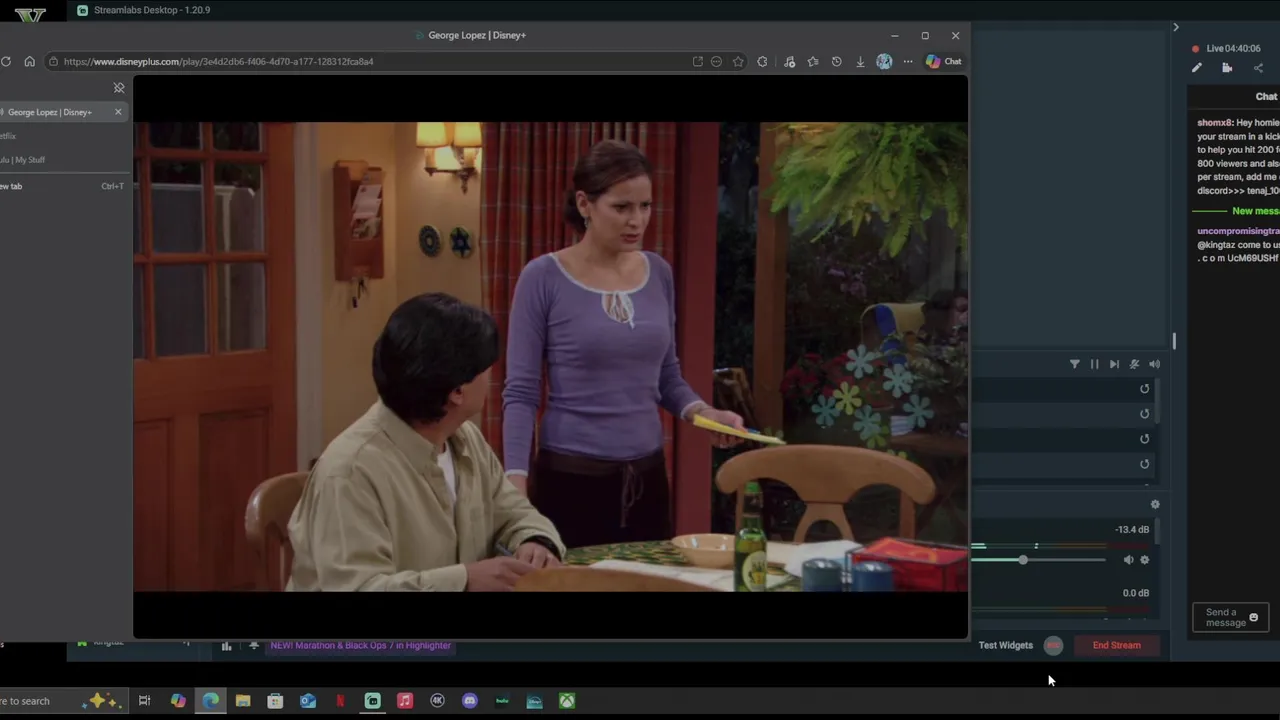The image size is (1280, 720).
Task: Open Discord from the taskbar
Action: pos(470,701)
